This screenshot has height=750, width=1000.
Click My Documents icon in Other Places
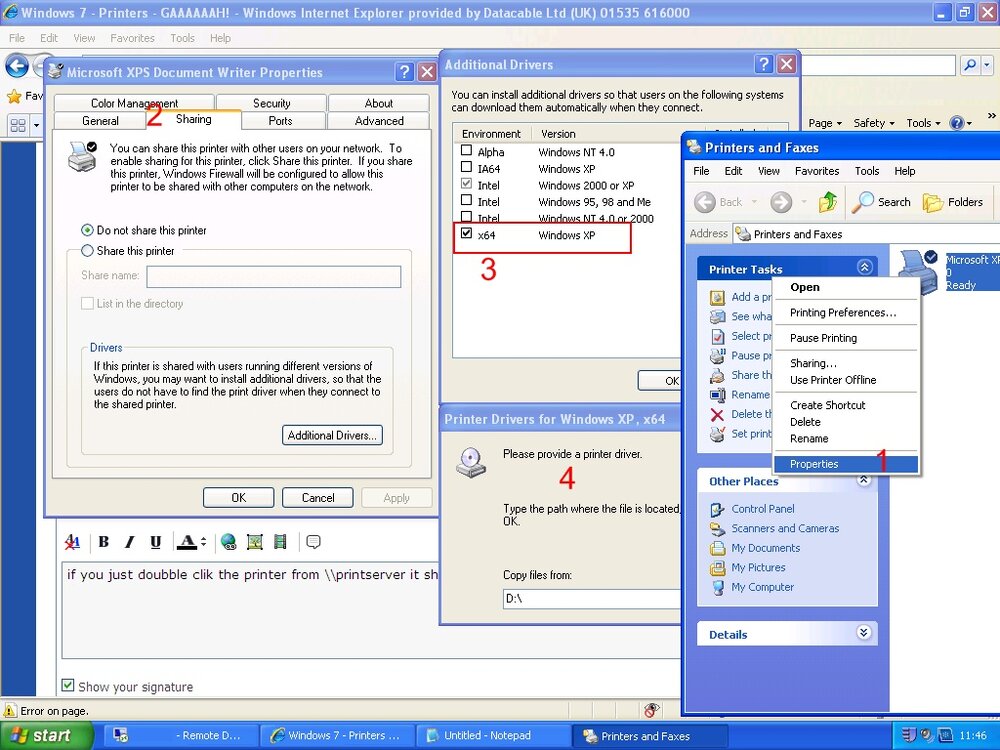[717, 548]
